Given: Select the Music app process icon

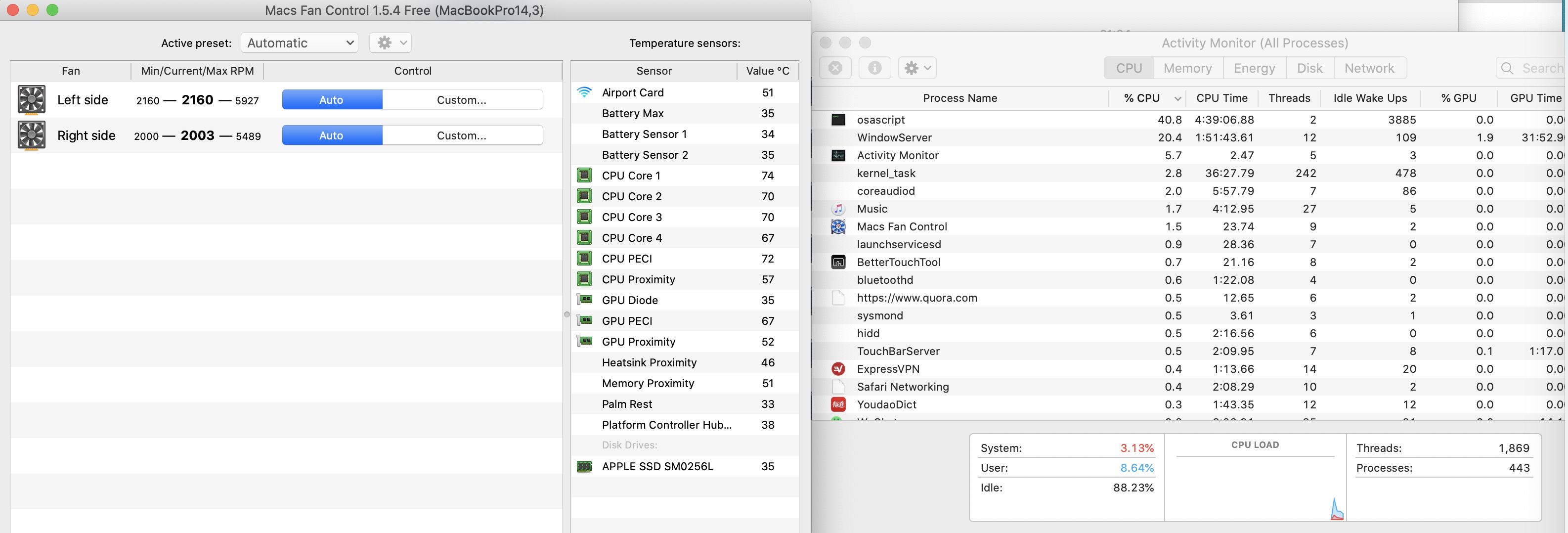Looking at the screenshot, I should 838,209.
